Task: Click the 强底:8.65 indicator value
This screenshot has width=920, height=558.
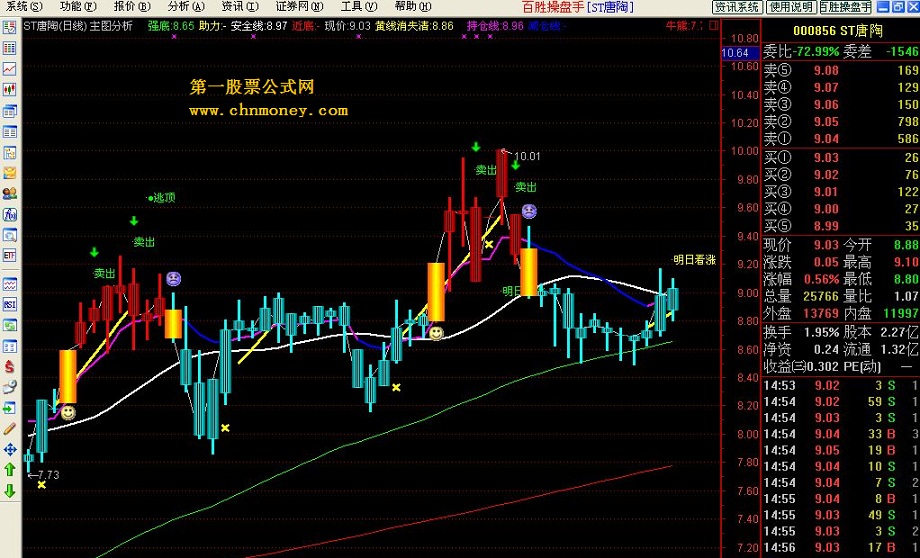Action: pos(171,26)
